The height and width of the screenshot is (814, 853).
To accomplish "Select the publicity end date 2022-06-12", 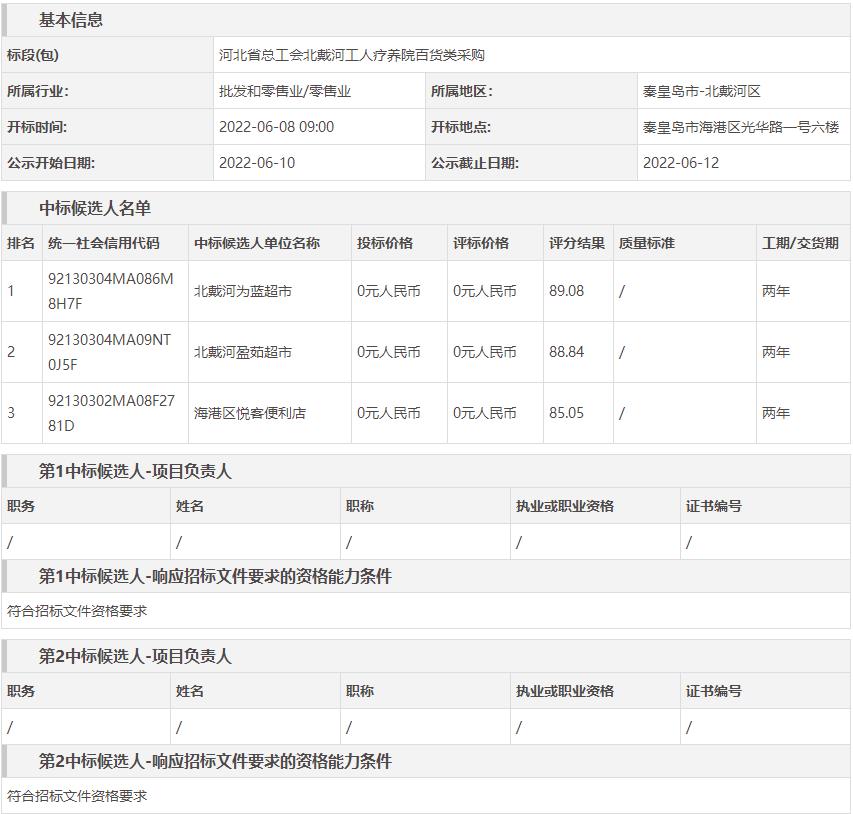I will [680, 163].
